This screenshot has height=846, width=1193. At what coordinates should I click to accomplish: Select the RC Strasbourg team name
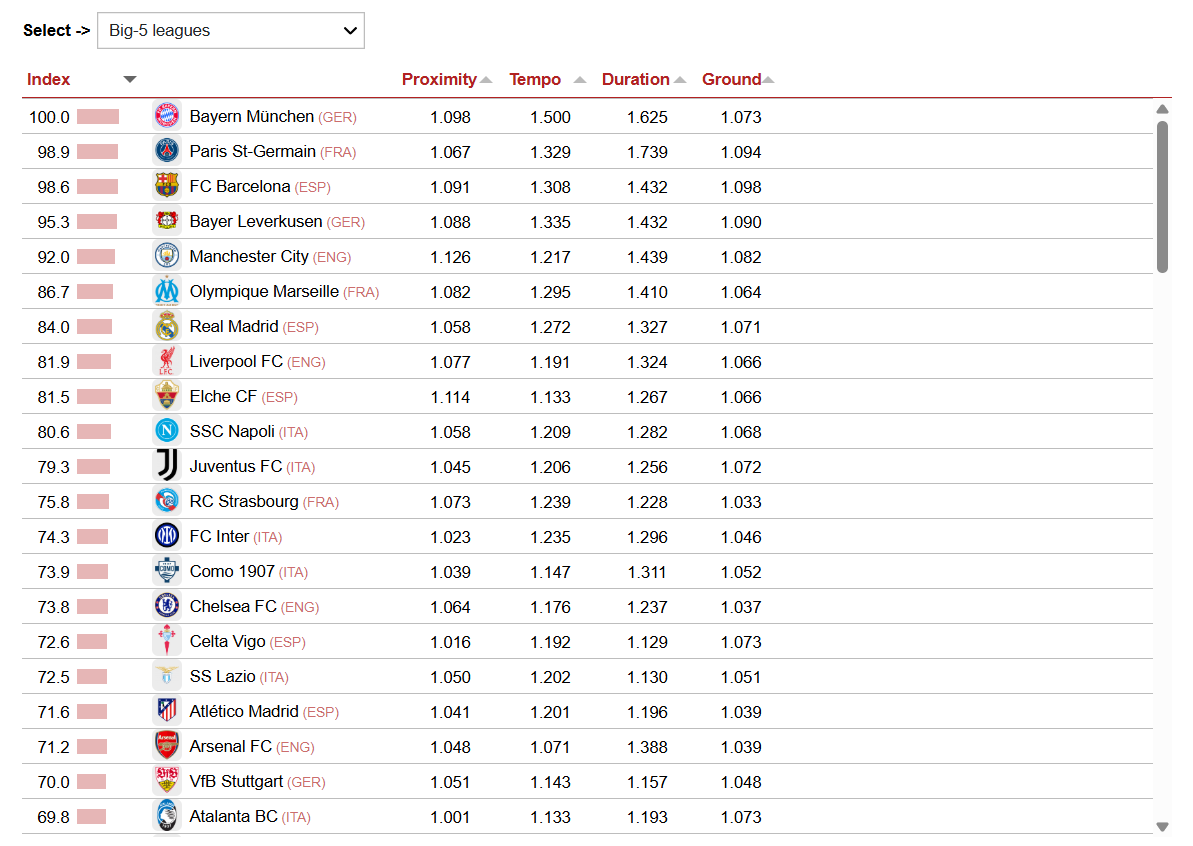coord(243,501)
